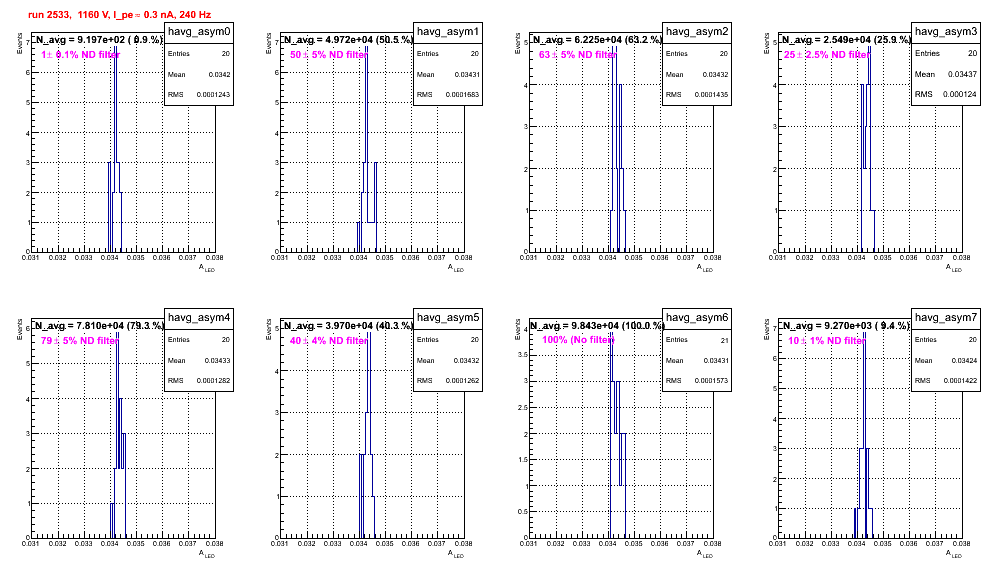Viewport: 996px width, 572px height.
Task: Select the havg_asym4 histogram title
Action: coord(199,318)
